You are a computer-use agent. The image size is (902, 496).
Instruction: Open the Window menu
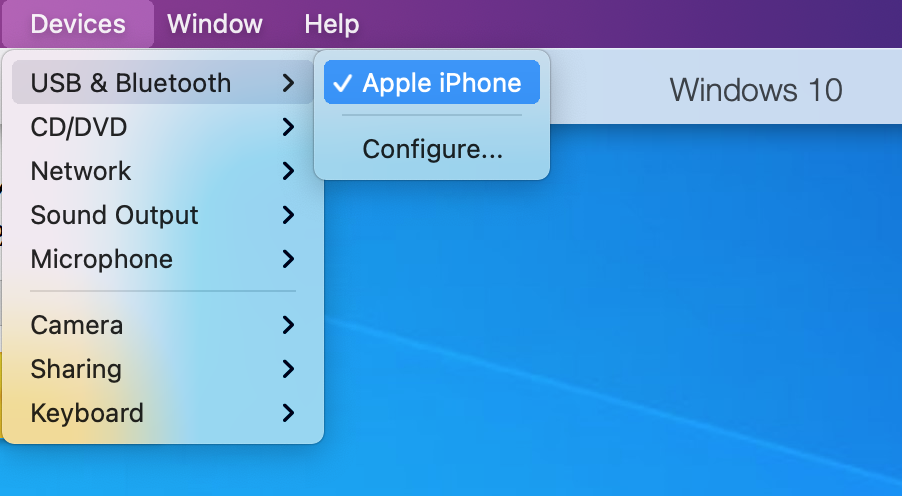215,24
